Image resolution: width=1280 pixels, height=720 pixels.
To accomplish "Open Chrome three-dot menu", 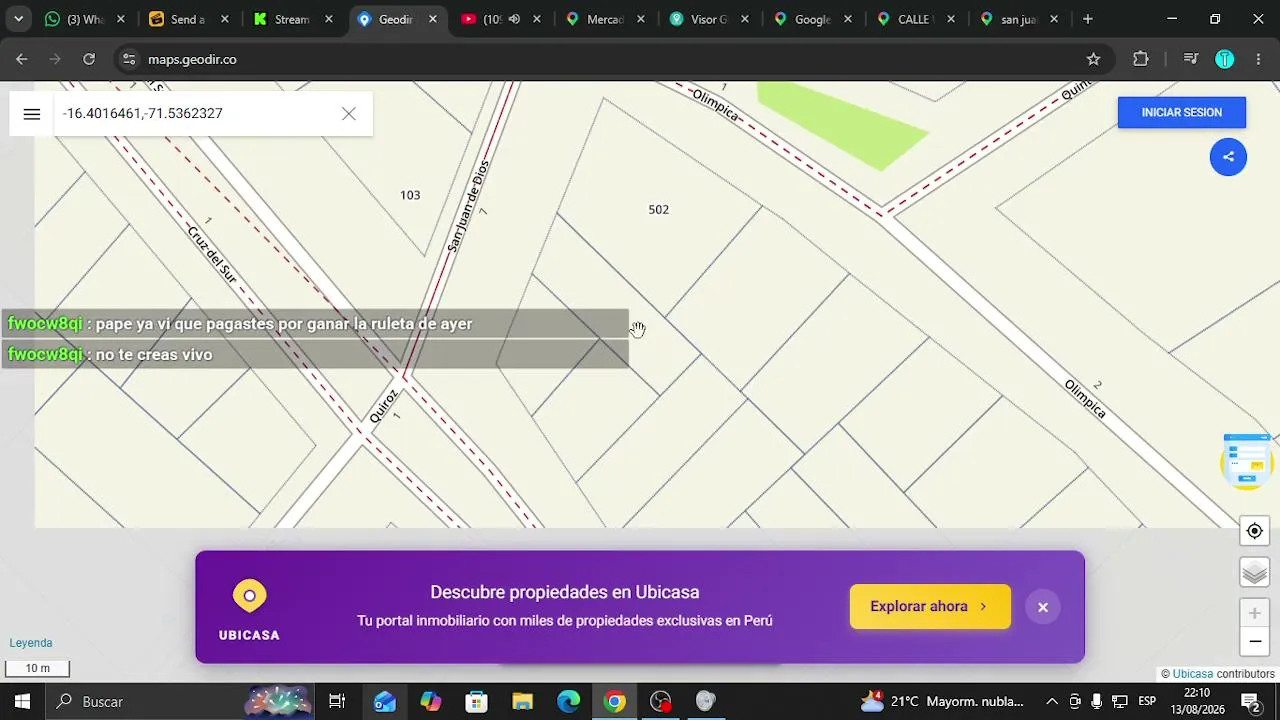I will click(x=1258, y=59).
